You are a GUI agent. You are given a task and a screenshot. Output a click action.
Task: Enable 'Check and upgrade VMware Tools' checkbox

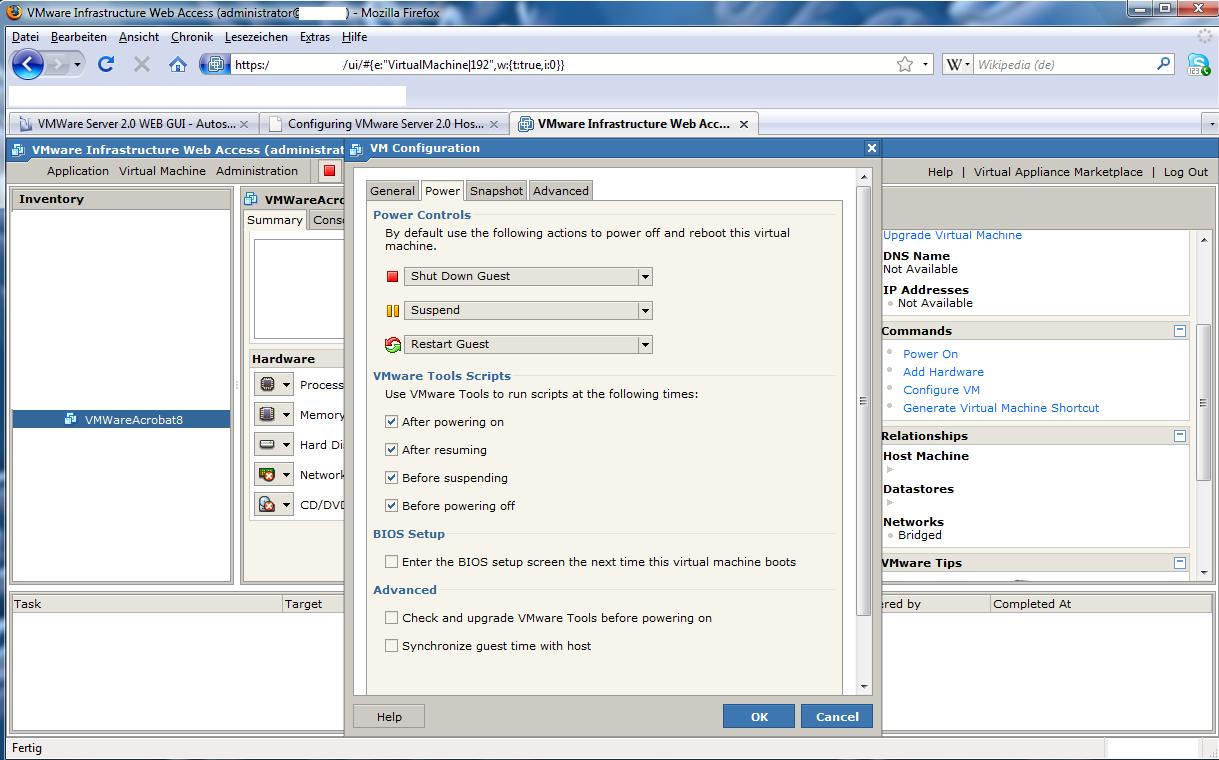coord(392,618)
